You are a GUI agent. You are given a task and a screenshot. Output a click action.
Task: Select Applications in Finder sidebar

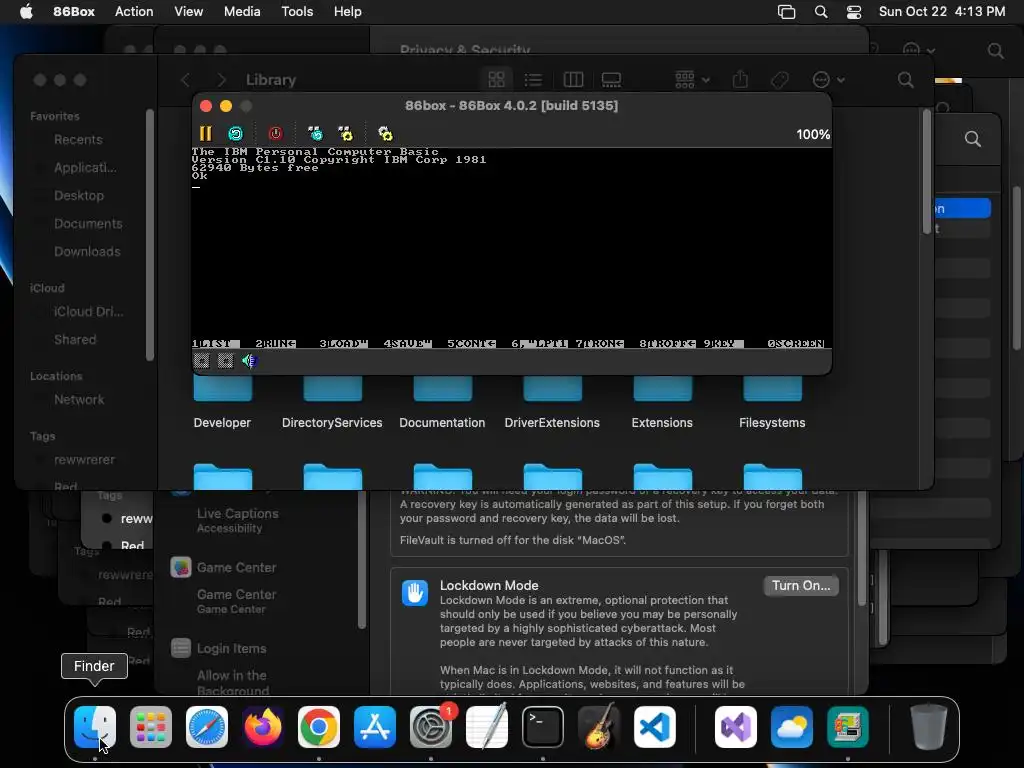[x=86, y=168]
